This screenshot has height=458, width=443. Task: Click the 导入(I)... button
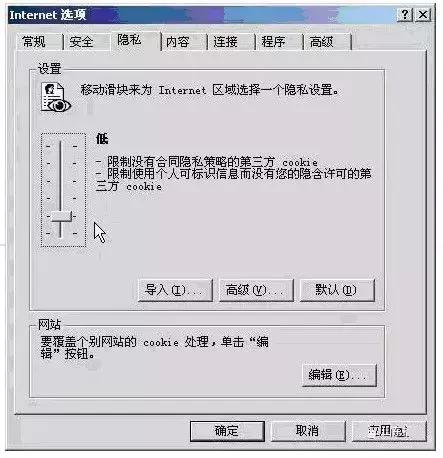(175, 290)
